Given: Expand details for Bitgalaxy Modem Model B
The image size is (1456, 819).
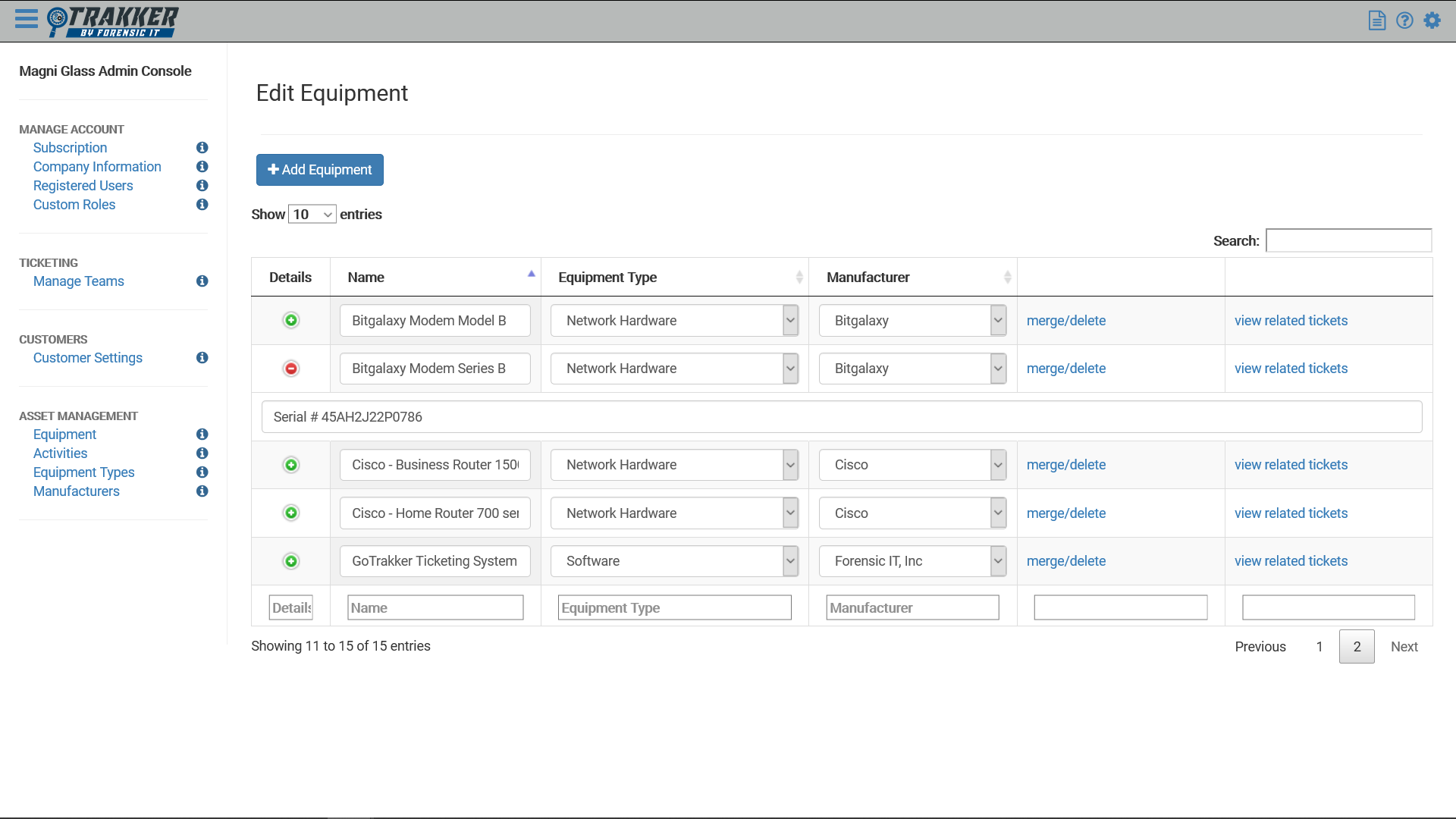Looking at the screenshot, I should pos(291,321).
